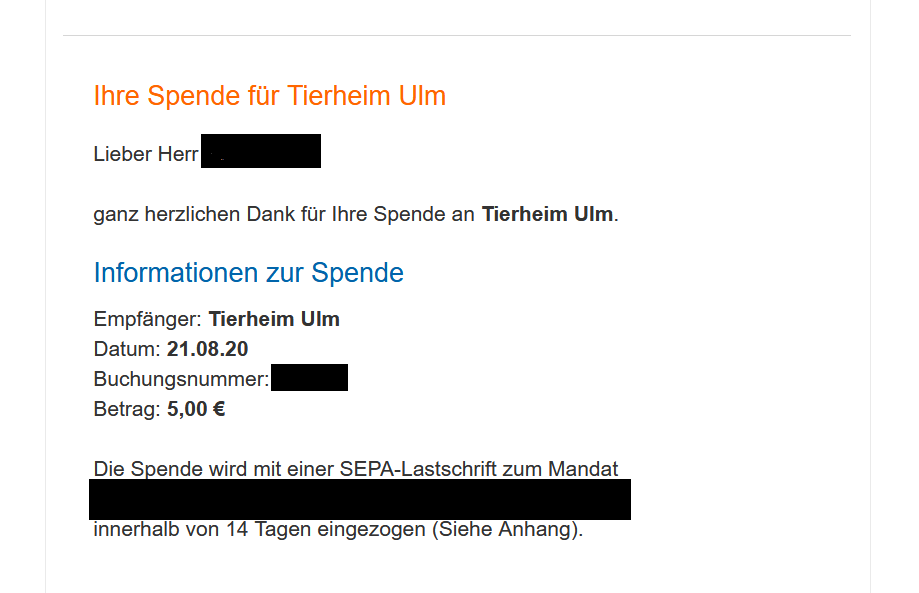Click the blue 'Informationen zur Spende' heading
This screenshot has height=593, width=919.
(x=249, y=273)
